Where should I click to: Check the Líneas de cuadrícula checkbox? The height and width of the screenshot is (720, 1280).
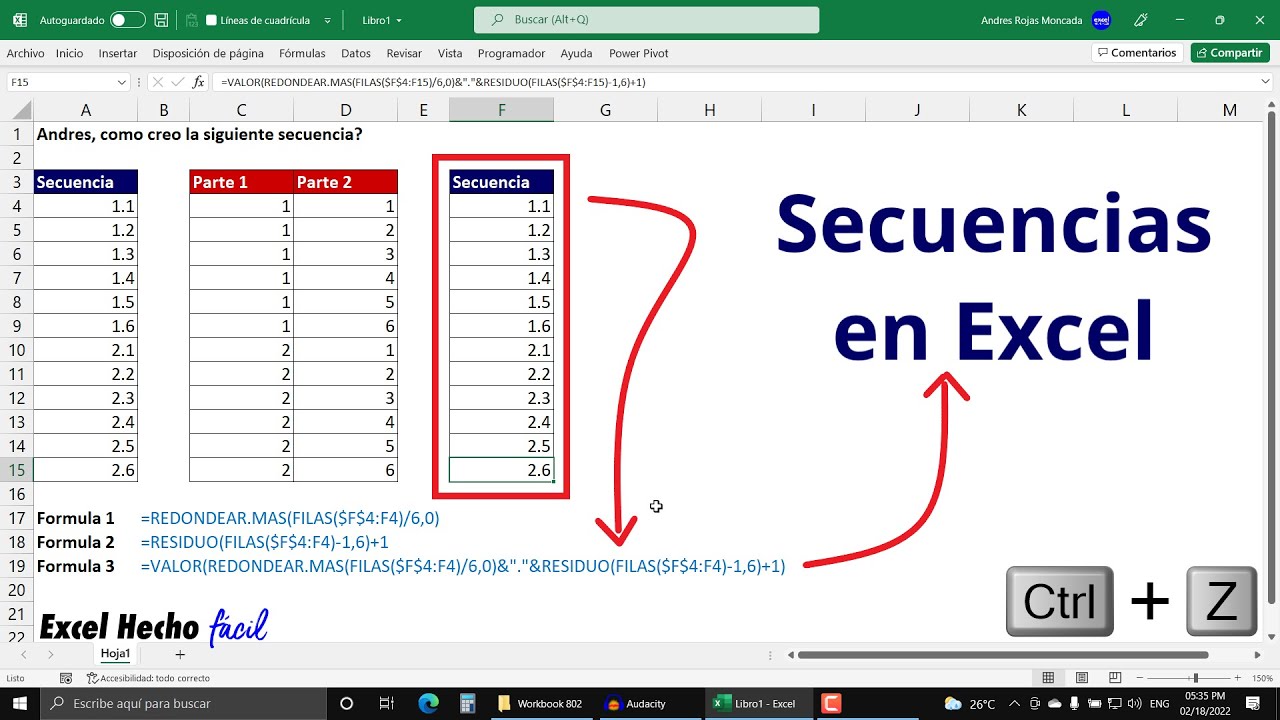pos(211,20)
